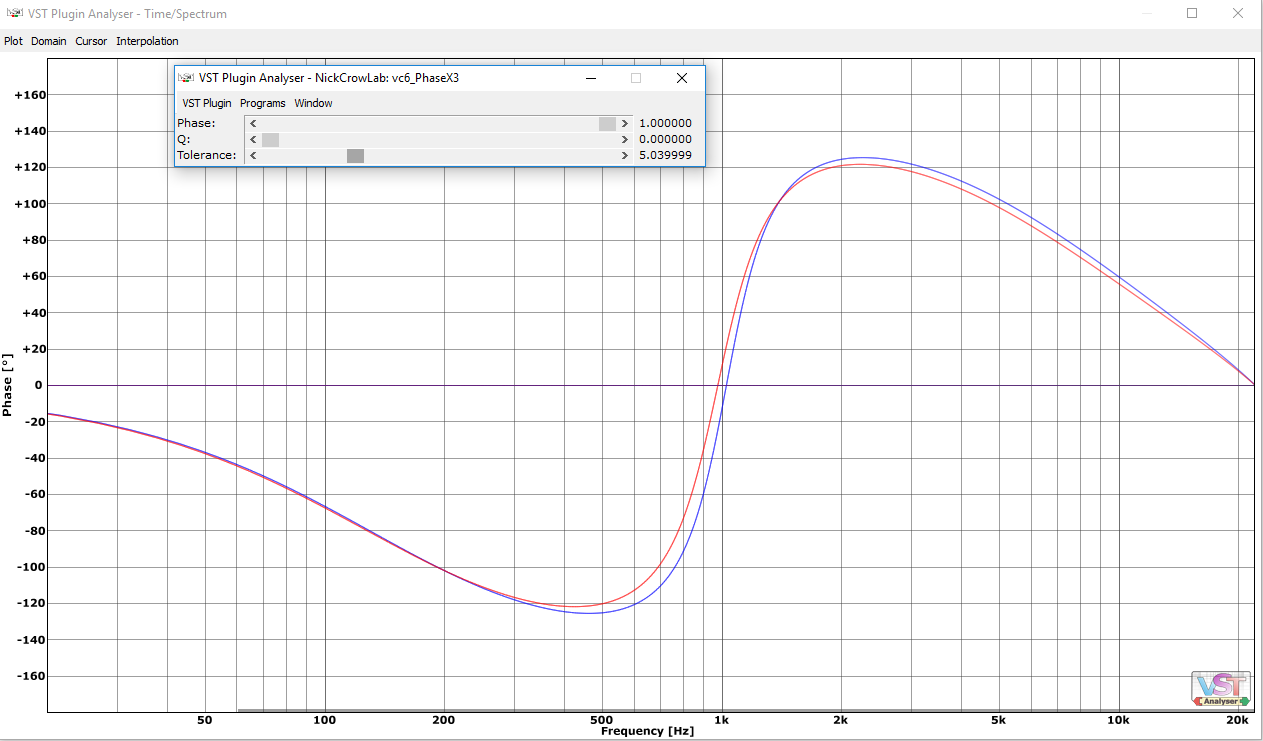Image resolution: width=1263 pixels, height=741 pixels.
Task: Open the Programs menu in plugin window
Action: (263, 103)
